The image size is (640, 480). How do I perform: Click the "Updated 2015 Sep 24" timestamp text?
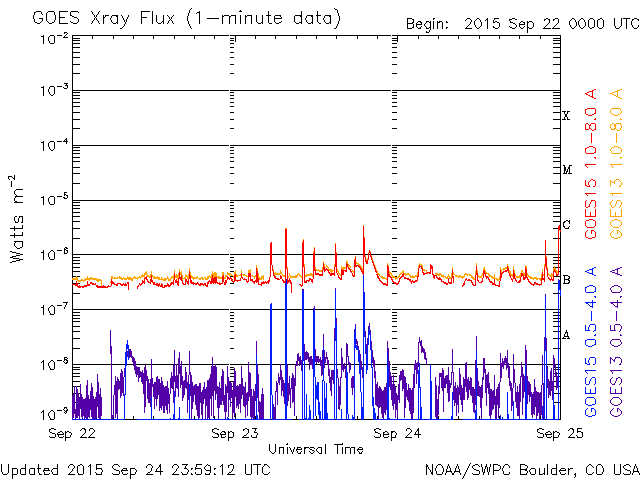(x=135, y=468)
